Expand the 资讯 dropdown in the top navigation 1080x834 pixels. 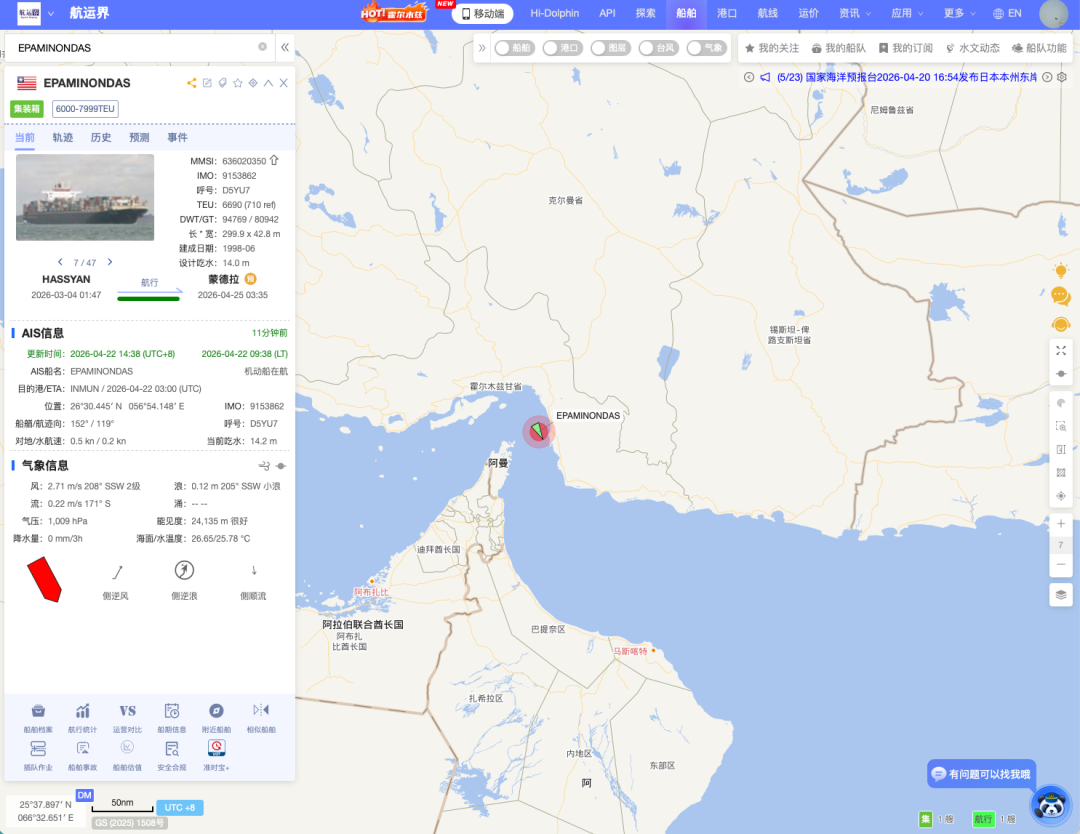[855, 13]
